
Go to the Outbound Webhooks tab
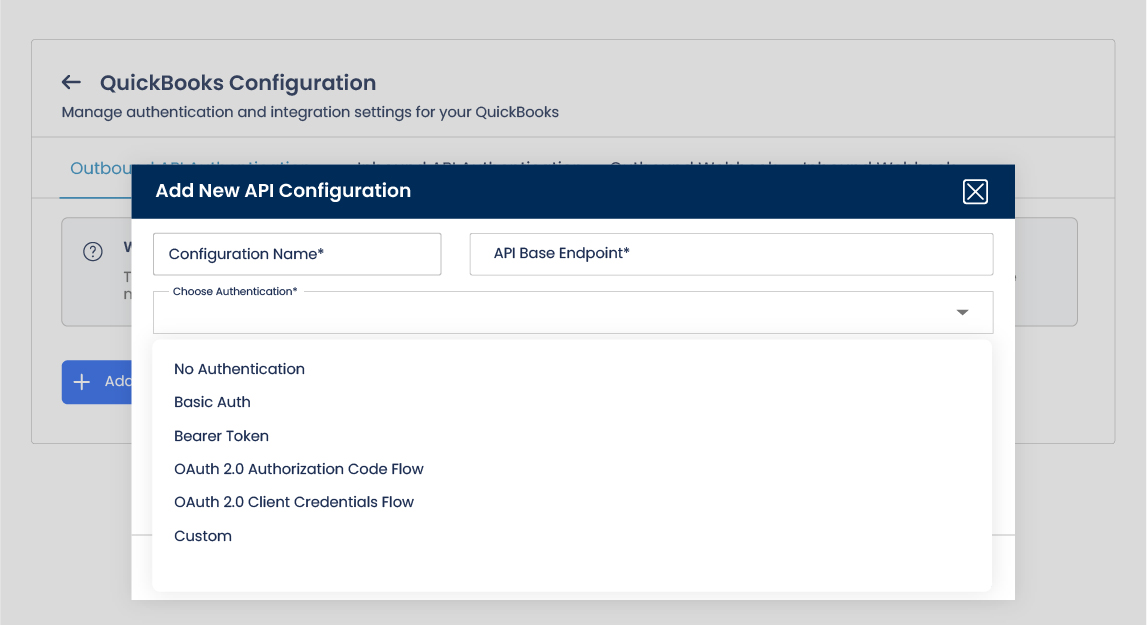(x=680, y=160)
